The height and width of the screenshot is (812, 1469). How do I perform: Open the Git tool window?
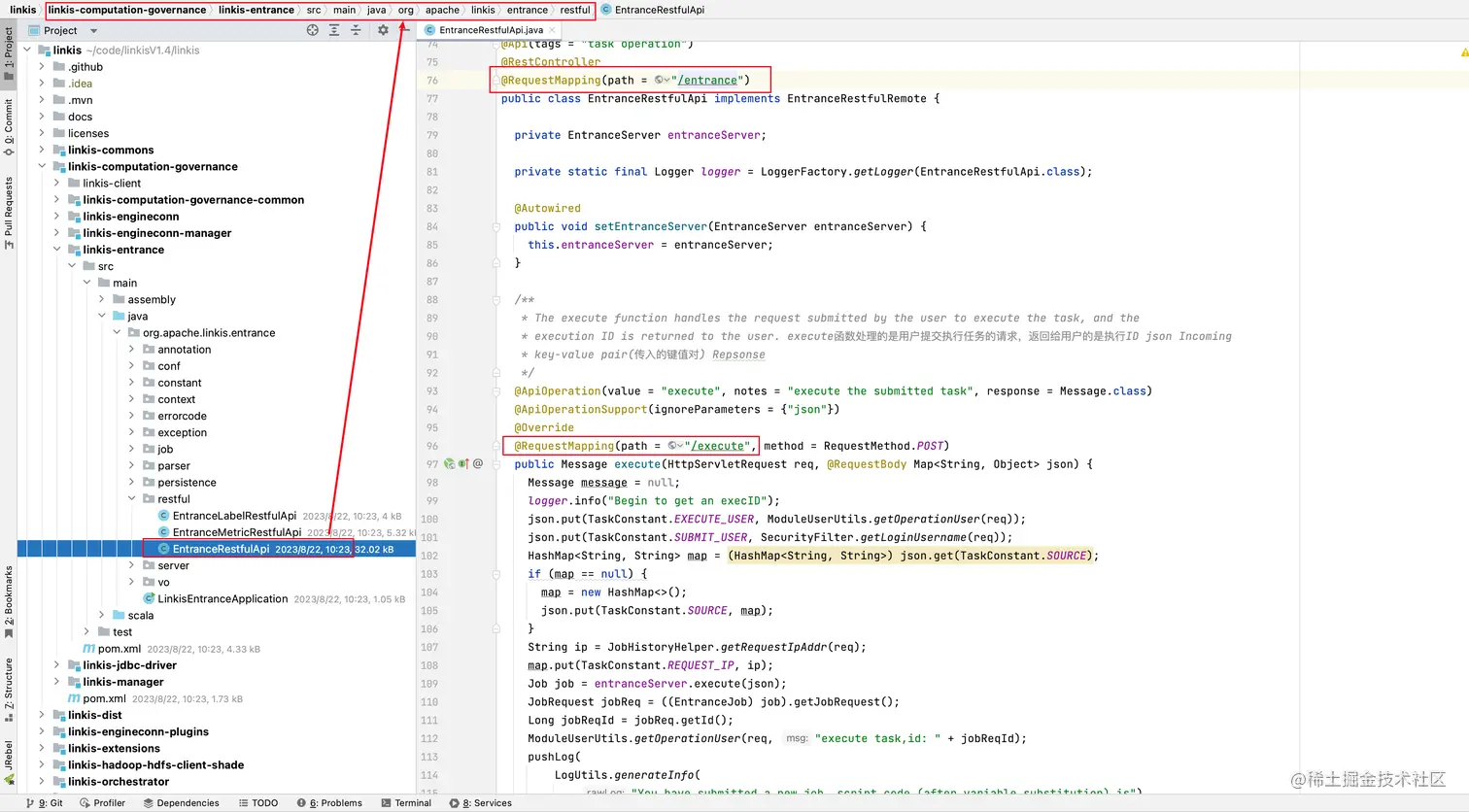tap(45, 803)
